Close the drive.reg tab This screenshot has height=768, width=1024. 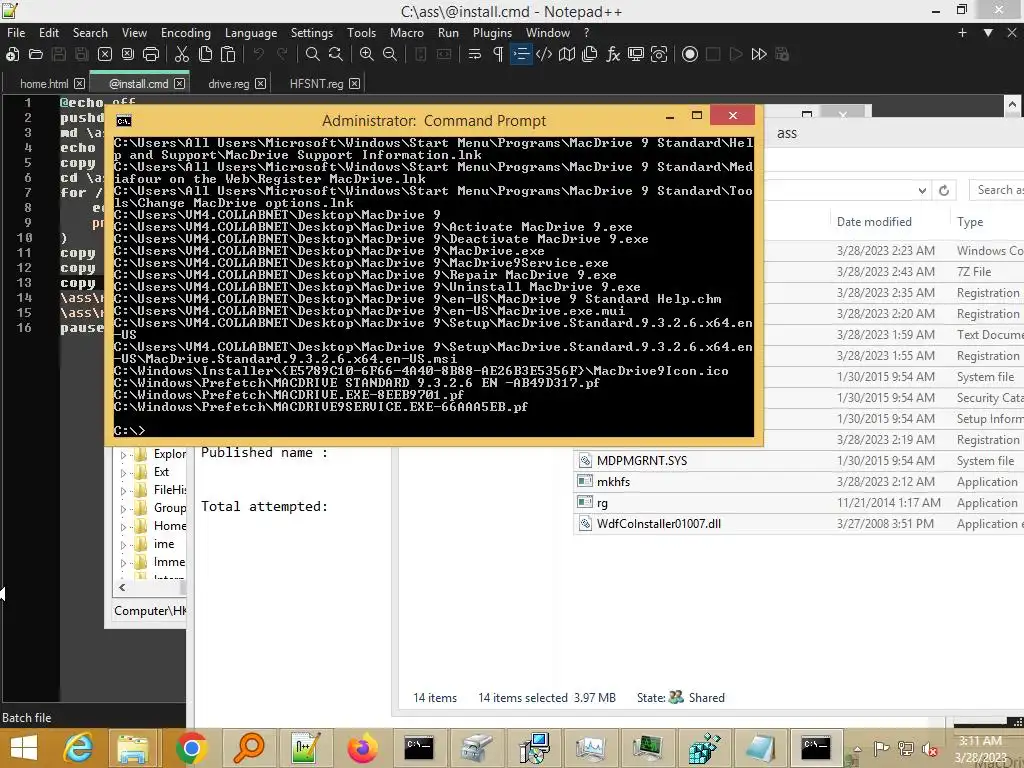[261, 84]
